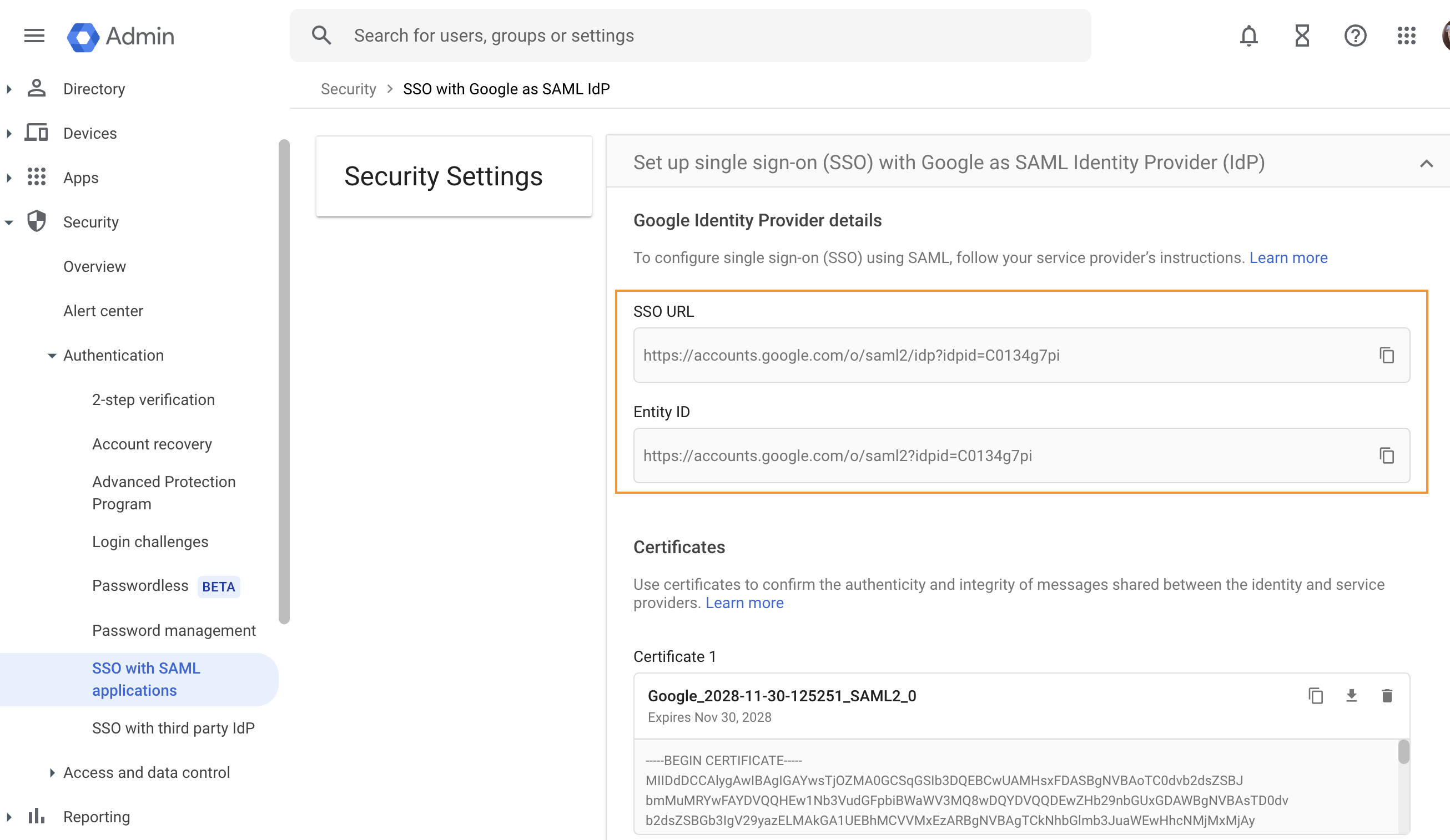The height and width of the screenshot is (840, 1450).
Task: Click the sidebar vertical scrollbar
Action: pyautogui.click(x=284, y=382)
